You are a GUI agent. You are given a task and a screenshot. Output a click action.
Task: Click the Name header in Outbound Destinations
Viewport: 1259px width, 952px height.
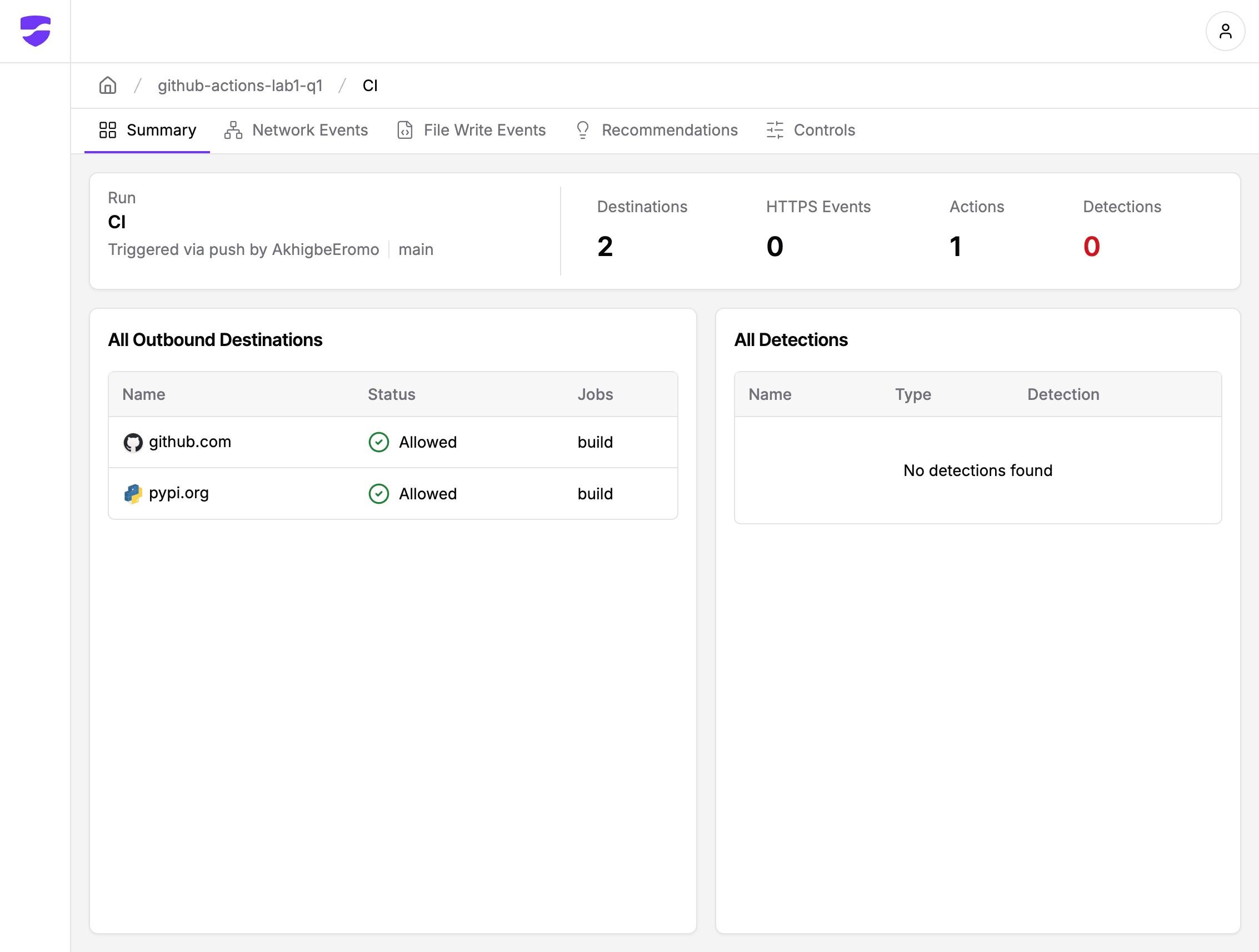(x=143, y=394)
